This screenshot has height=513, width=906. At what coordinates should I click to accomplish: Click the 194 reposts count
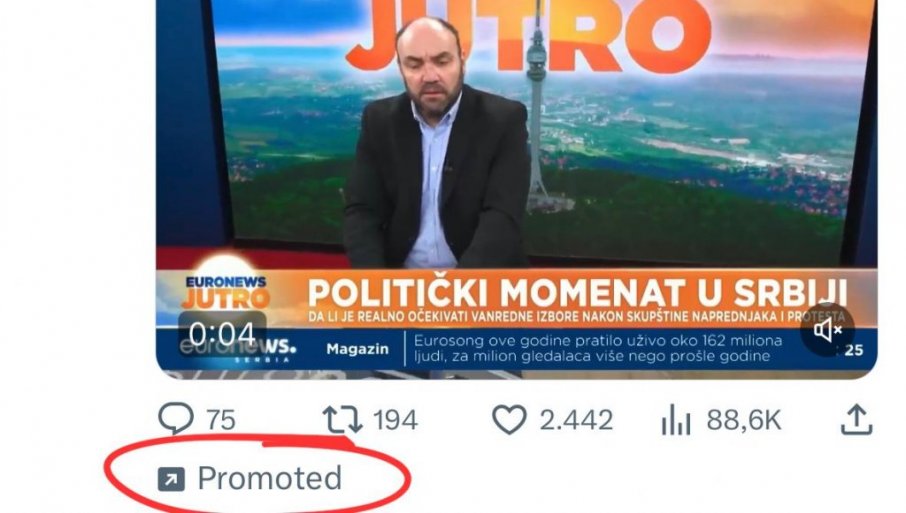pyautogui.click(x=395, y=420)
